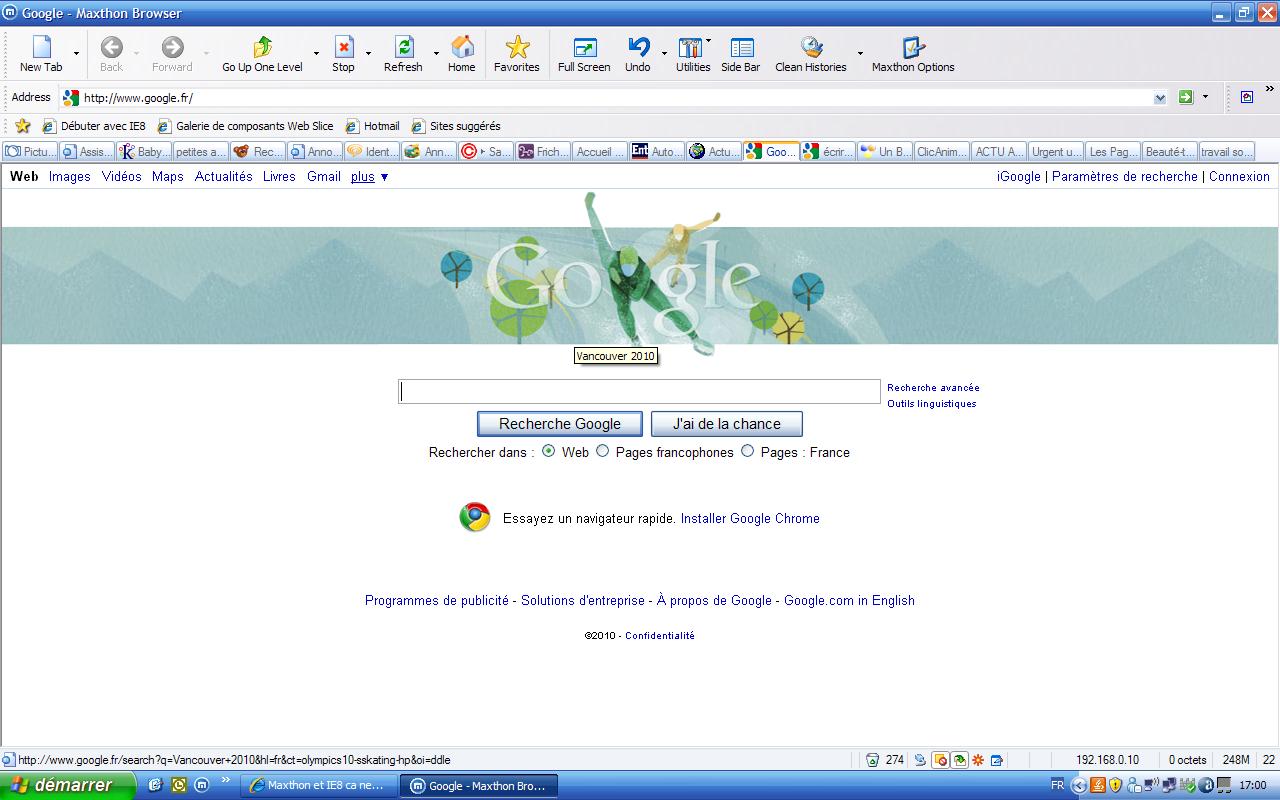Screen dimensions: 1280x800
Task: Open the Go Up One Level dropdown arrow
Action: [316, 54]
